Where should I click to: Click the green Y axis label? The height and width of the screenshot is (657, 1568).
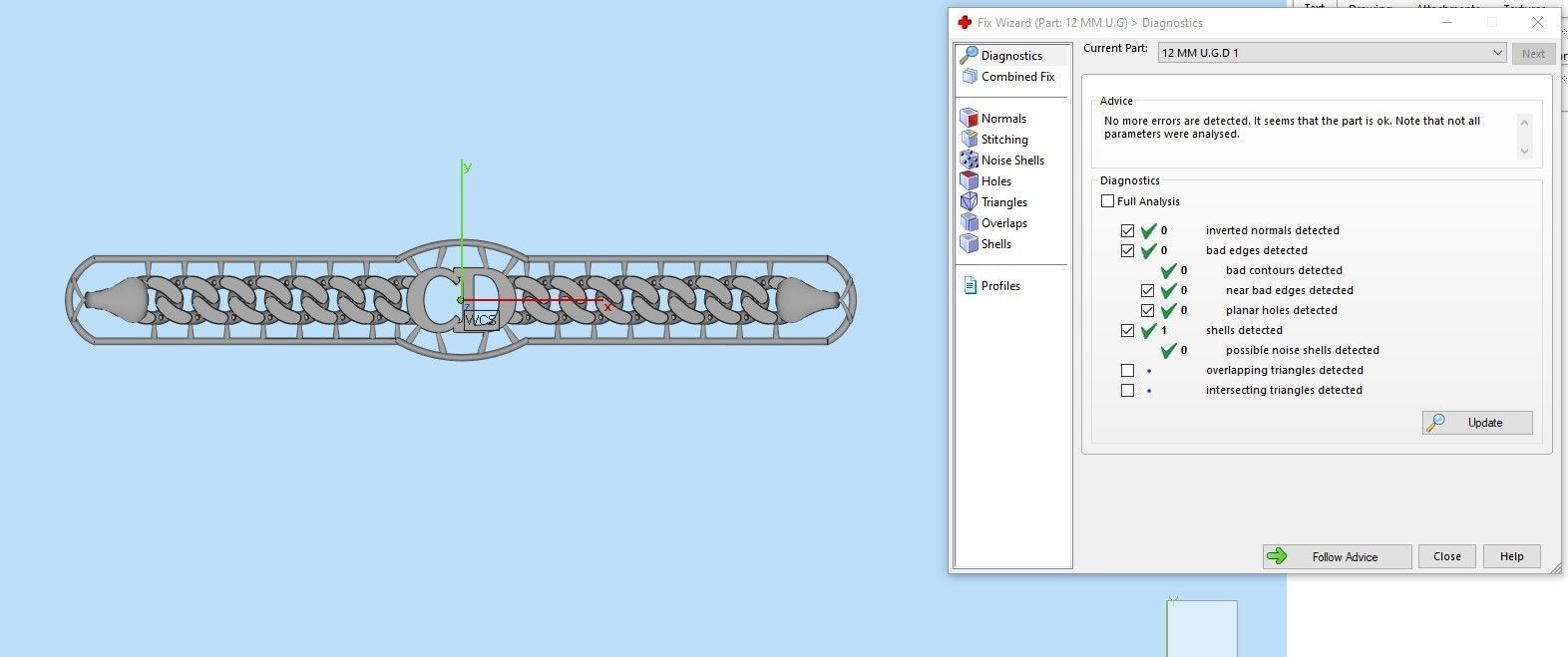click(x=467, y=166)
